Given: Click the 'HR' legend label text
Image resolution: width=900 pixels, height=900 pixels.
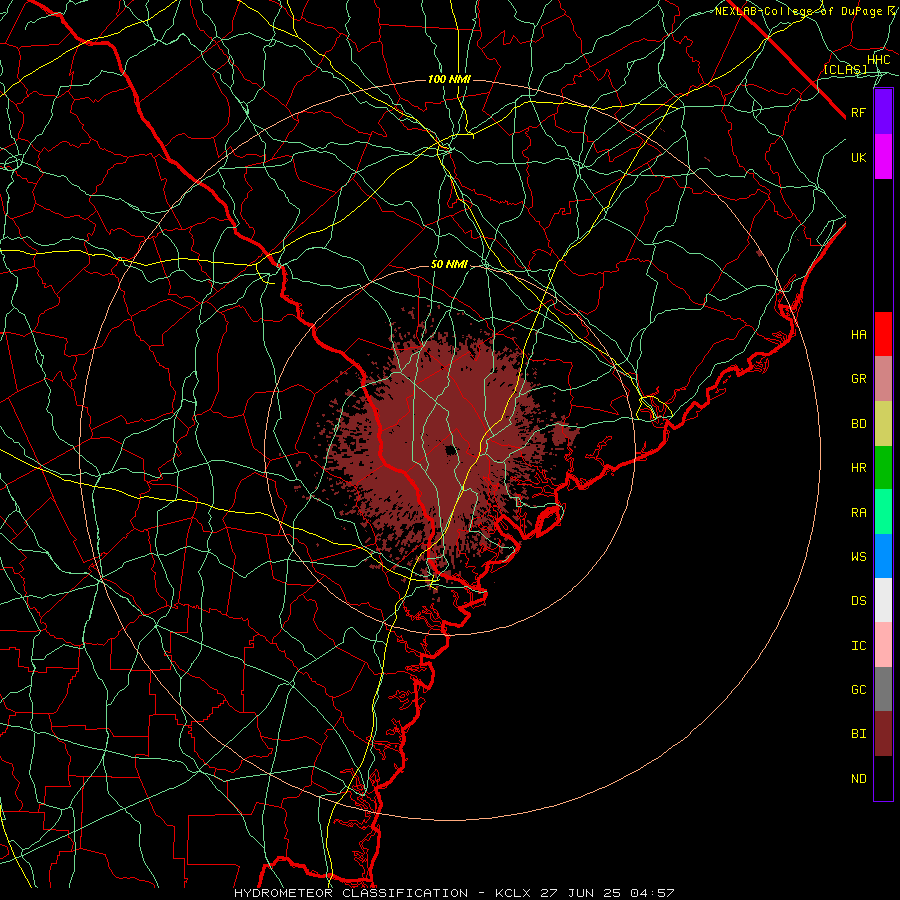Looking at the screenshot, I should (x=858, y=468).
